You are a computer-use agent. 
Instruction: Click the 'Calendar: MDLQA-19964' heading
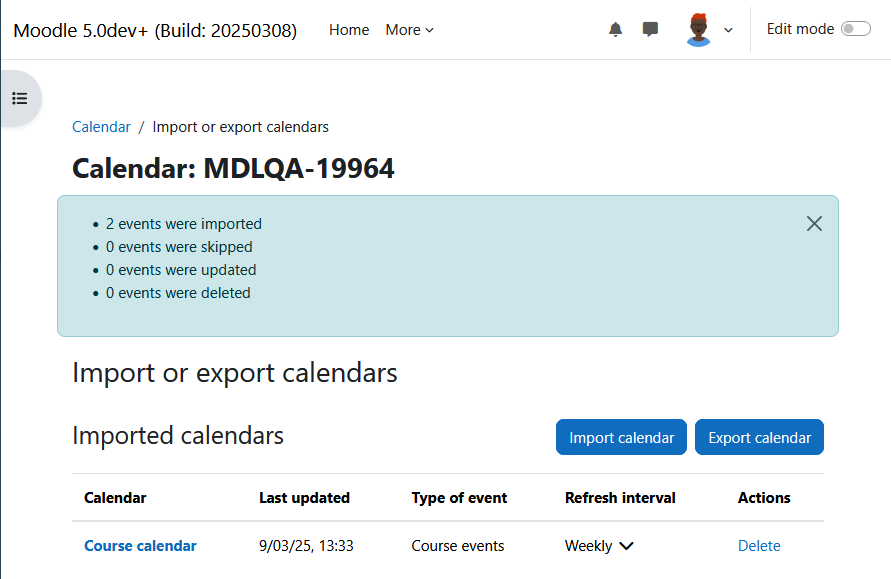(x=233, y=168)
